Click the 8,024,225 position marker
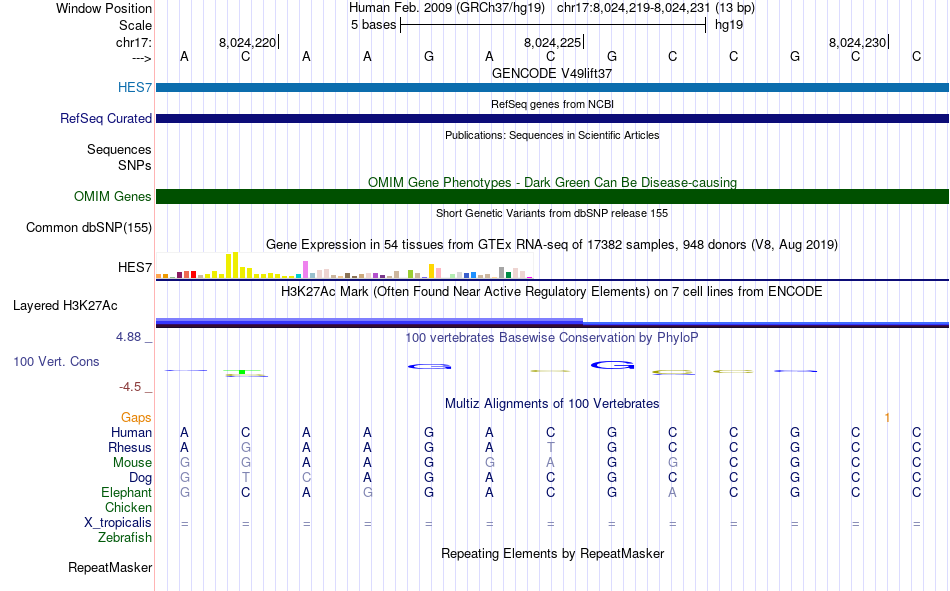Screen dimensions: 950x591 coord(552,42)
